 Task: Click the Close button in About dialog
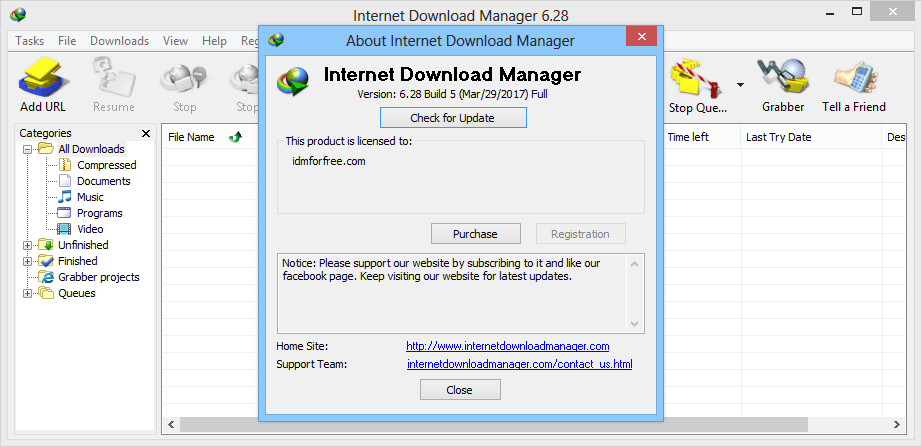[x=460, y=389]
